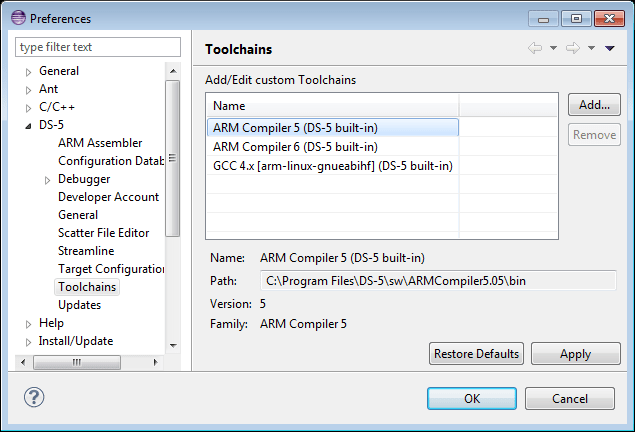The image size is (635, 432).
Task: Select General under DS-5
Action: pos(78,215)
